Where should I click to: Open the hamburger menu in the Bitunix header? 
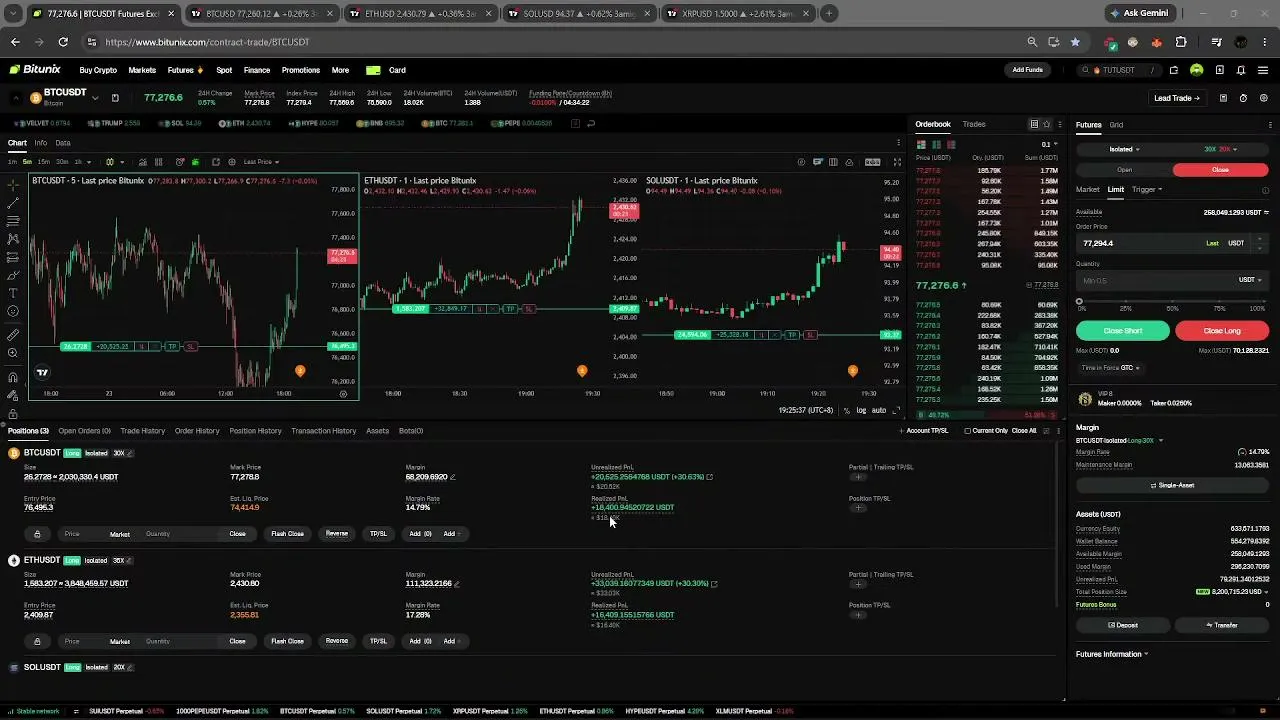(1263, 70)
